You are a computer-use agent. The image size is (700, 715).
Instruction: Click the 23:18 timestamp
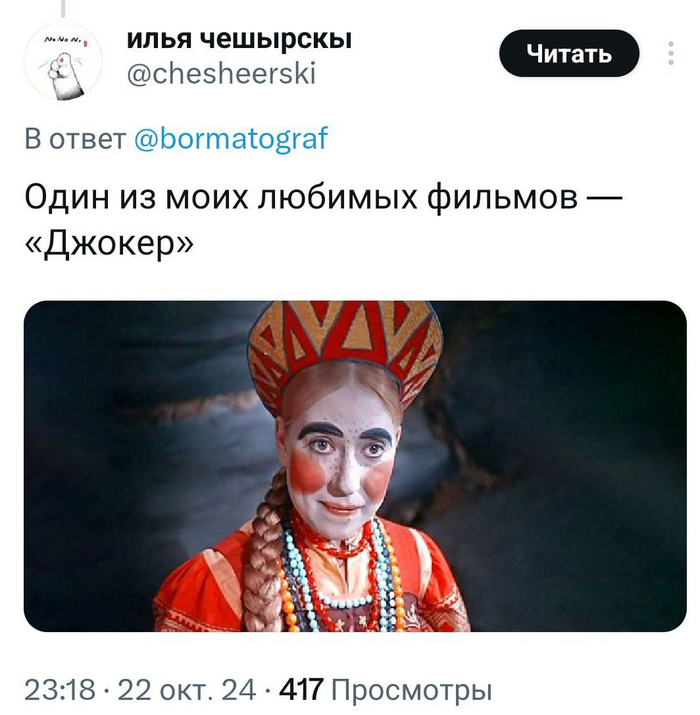pyautogui.click(x=60, y=689)
